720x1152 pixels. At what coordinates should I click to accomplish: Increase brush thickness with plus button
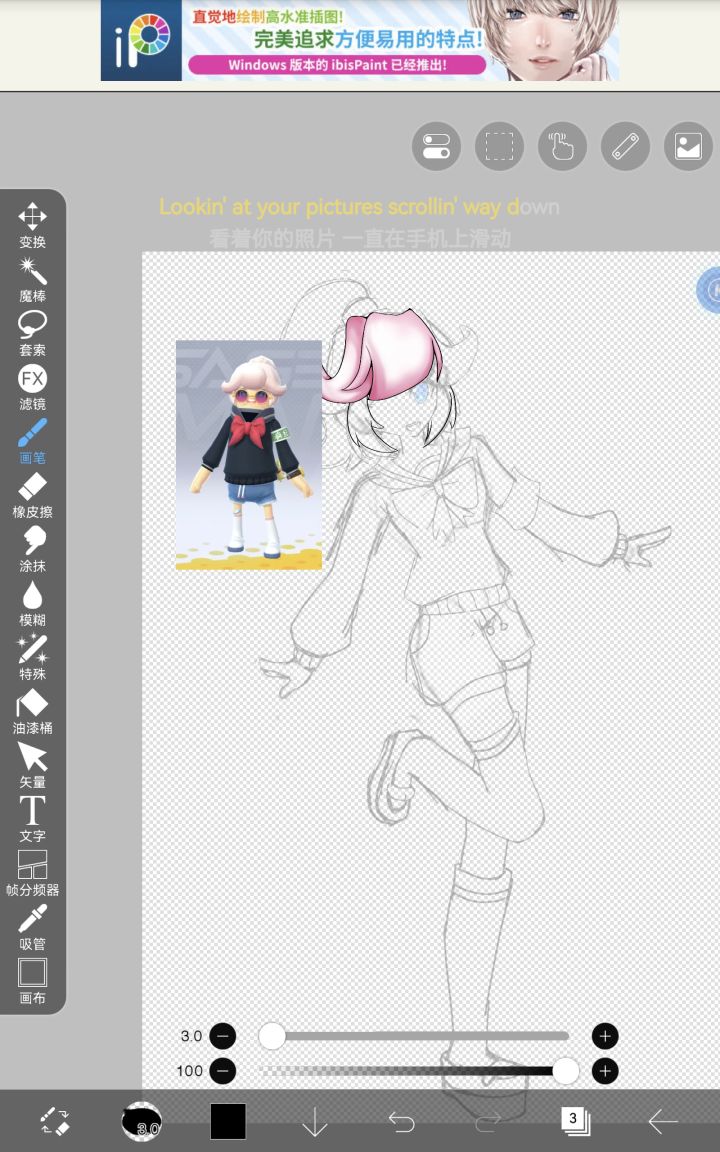[x=605, y=1036]
